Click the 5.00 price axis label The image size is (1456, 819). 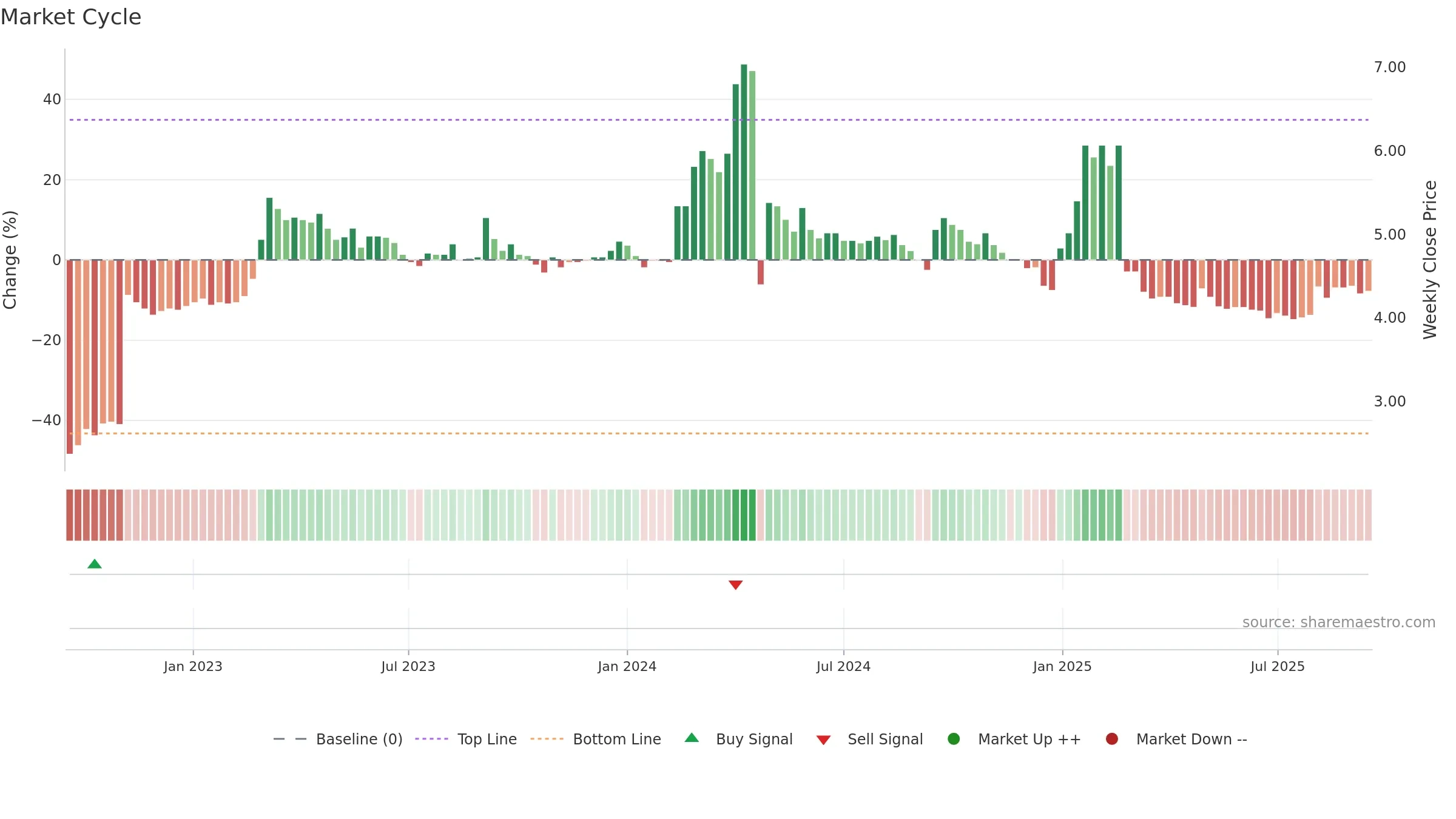[x=1390, y=234]
